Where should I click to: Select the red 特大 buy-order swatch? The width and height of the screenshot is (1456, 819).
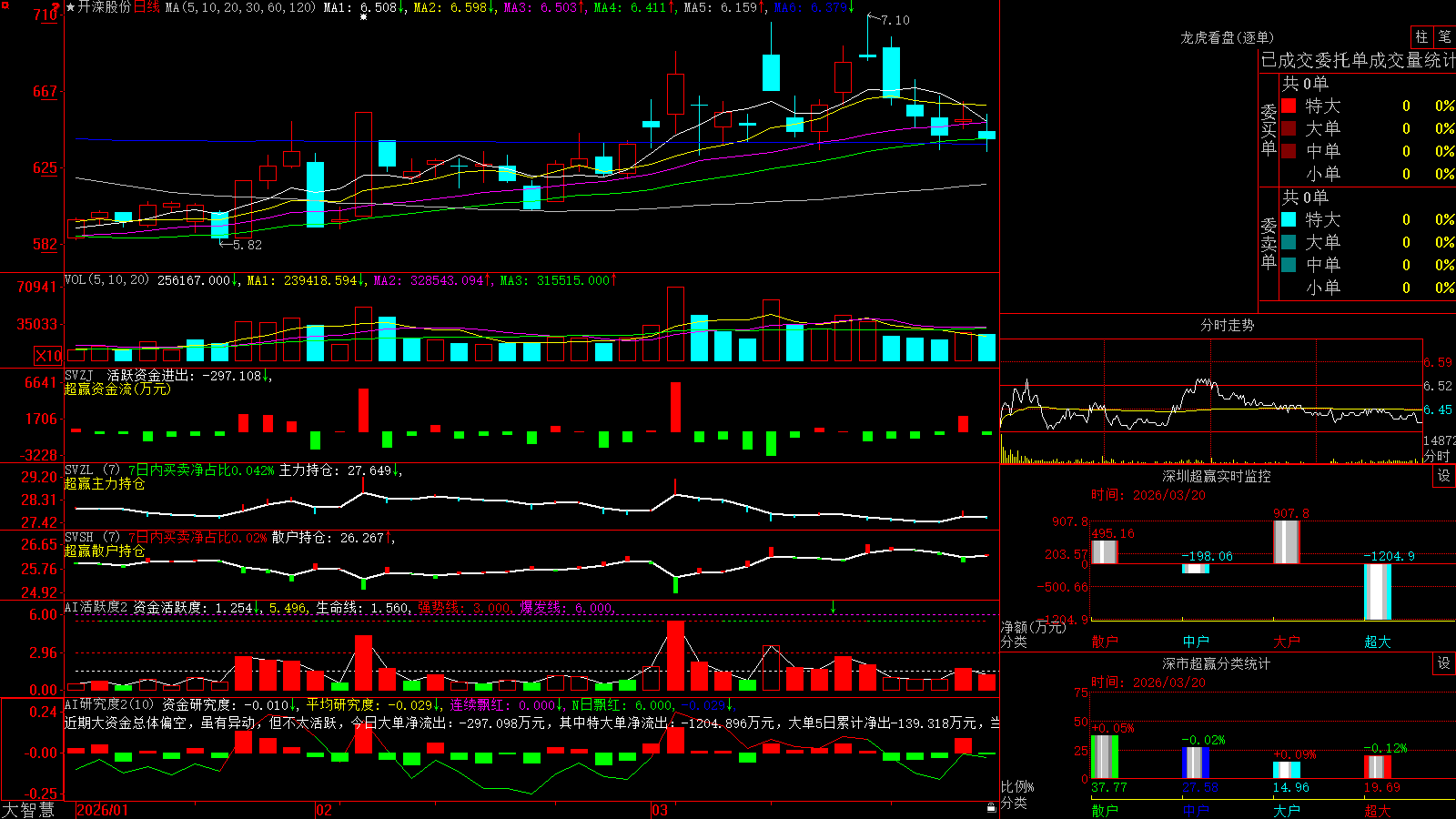point(1289,106)
